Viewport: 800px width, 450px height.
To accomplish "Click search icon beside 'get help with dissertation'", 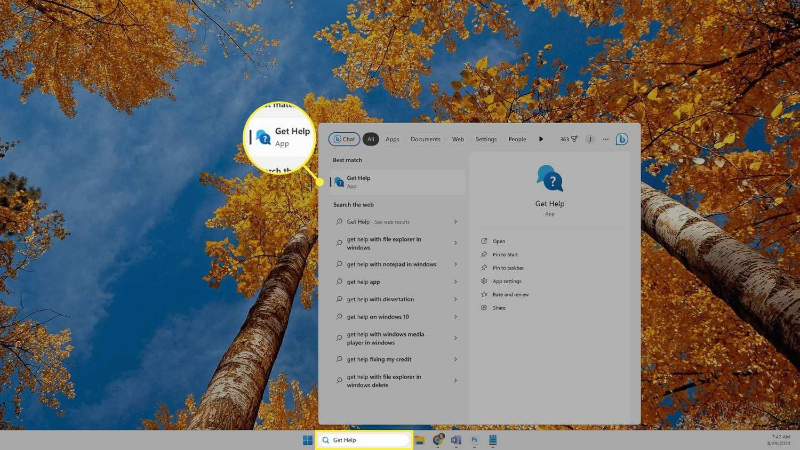I will (x=339, y=299).
